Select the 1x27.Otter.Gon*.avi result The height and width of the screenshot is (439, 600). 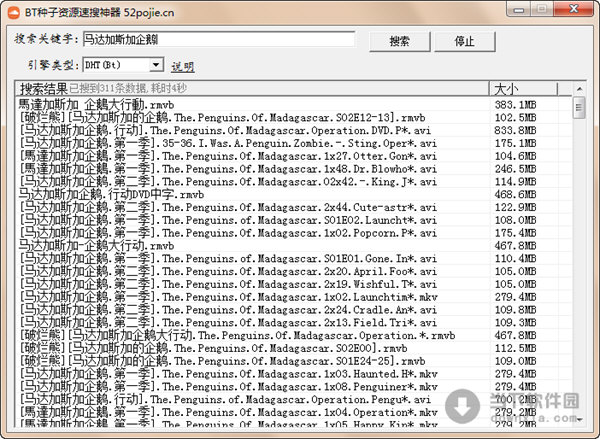point(228,156)
